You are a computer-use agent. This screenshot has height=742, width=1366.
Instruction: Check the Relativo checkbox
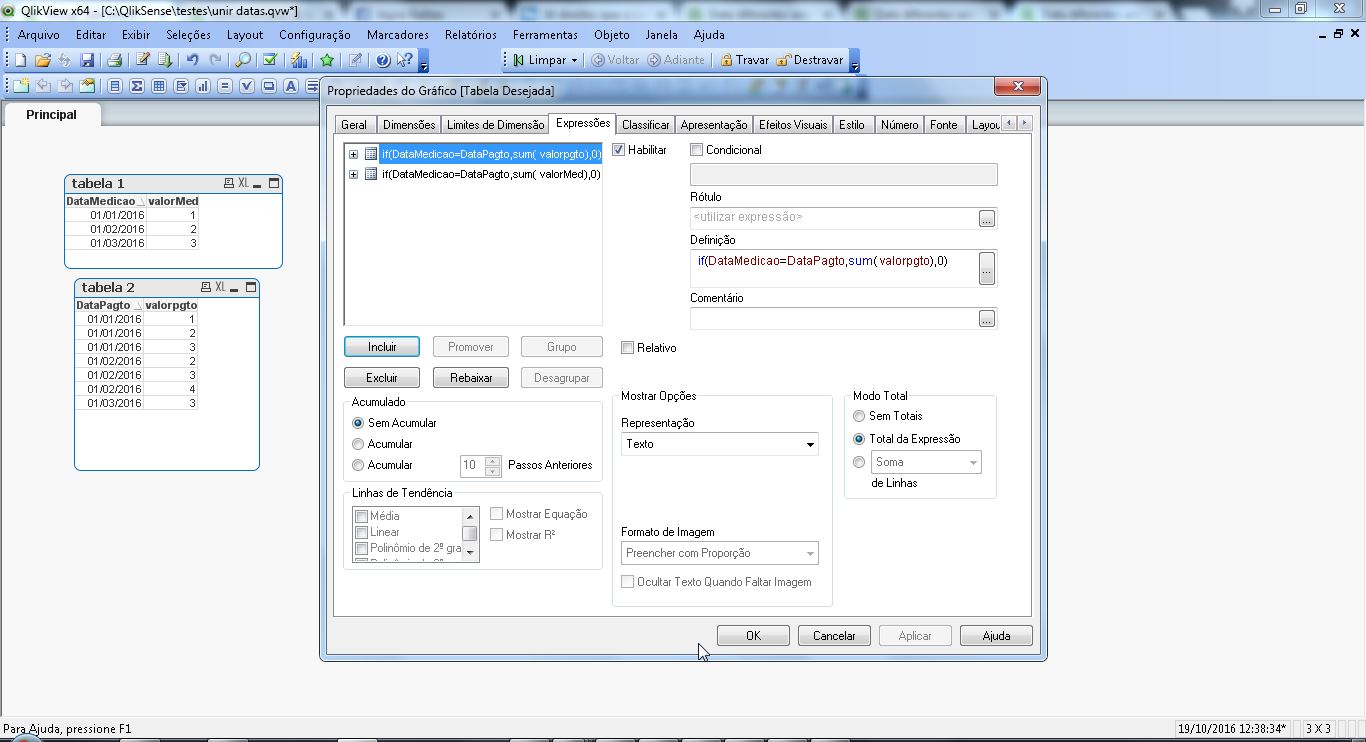(628, 348)
